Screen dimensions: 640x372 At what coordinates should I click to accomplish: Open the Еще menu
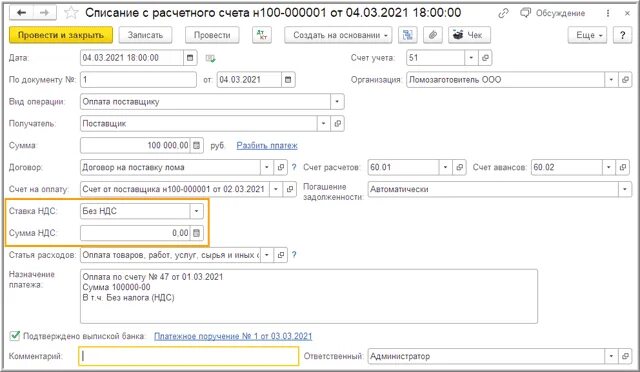587,35
